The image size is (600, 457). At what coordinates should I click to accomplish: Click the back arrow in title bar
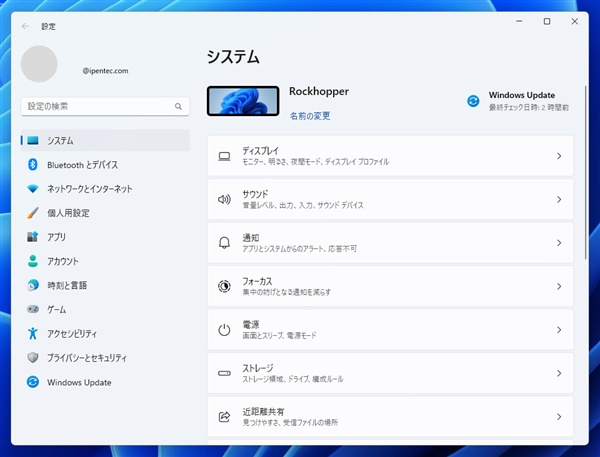[x=26, y=26]
